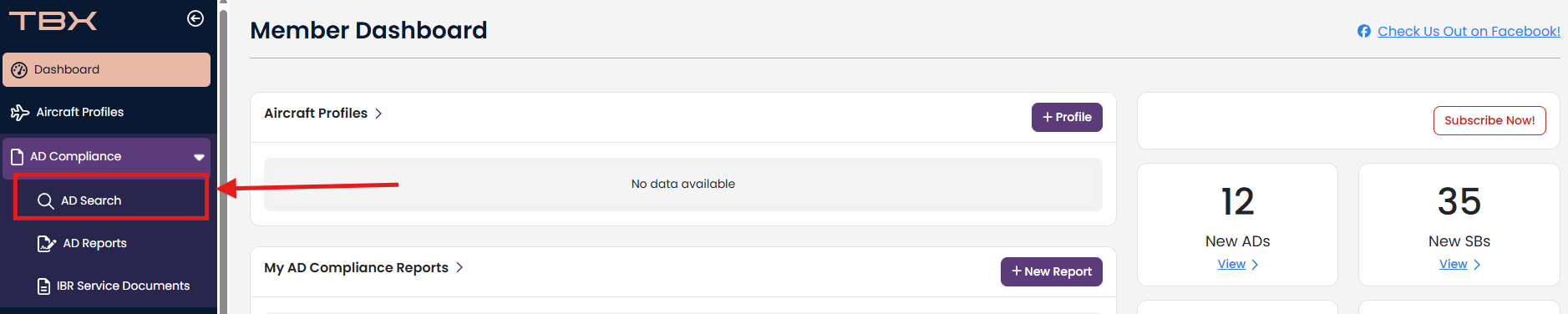1568x314 pixels.
Task: Click the Facebook logo icon
Action: coord(1364,31)
